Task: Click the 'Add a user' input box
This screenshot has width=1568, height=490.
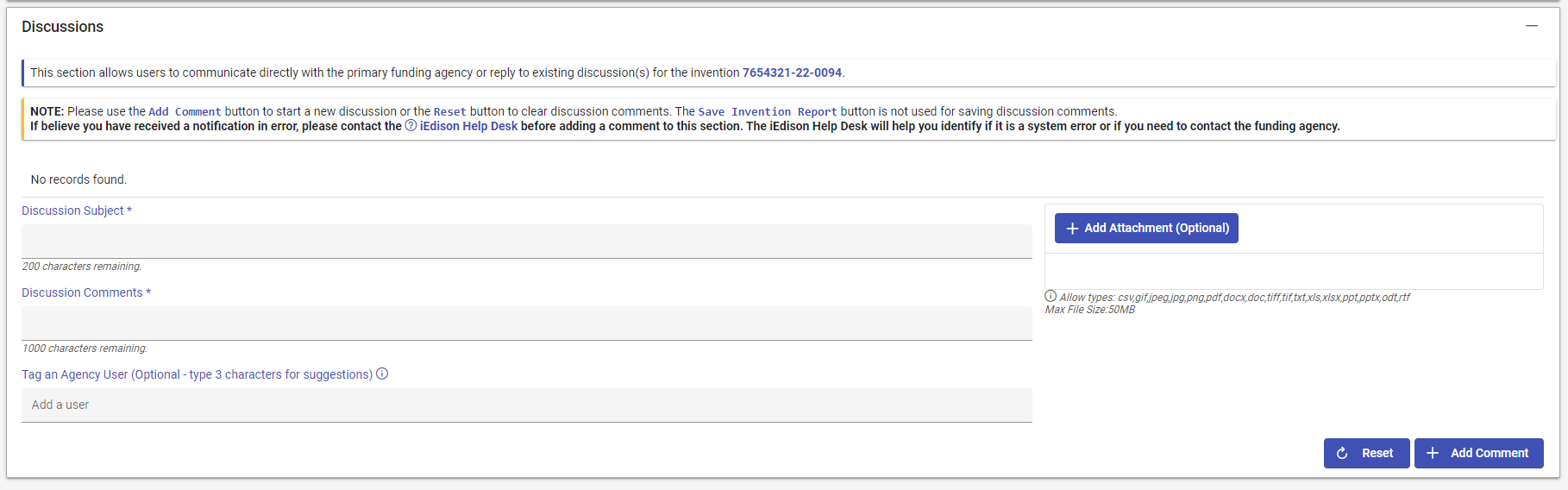Action: [x=526, y=405]
